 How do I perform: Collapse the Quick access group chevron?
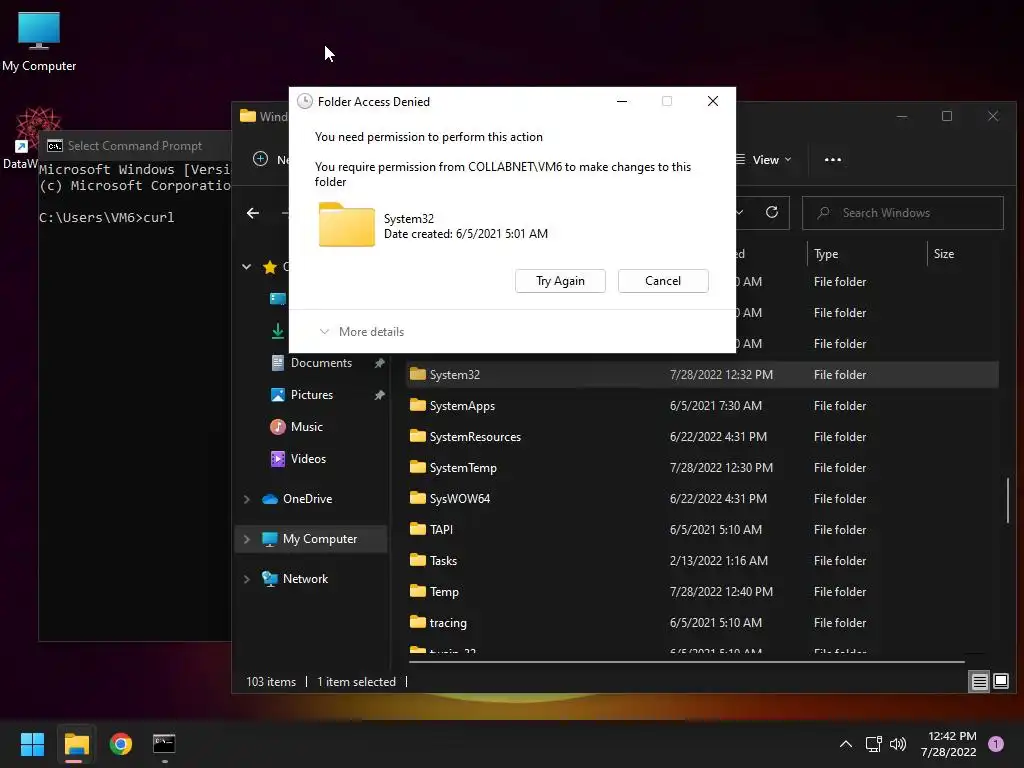(246, 266)
